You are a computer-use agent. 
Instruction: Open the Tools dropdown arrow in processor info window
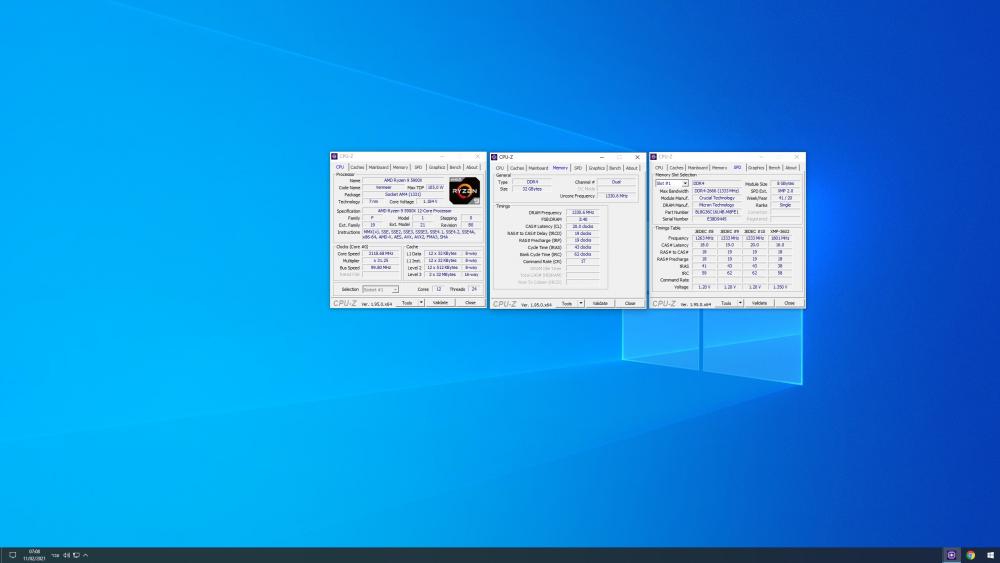[421, 303]
